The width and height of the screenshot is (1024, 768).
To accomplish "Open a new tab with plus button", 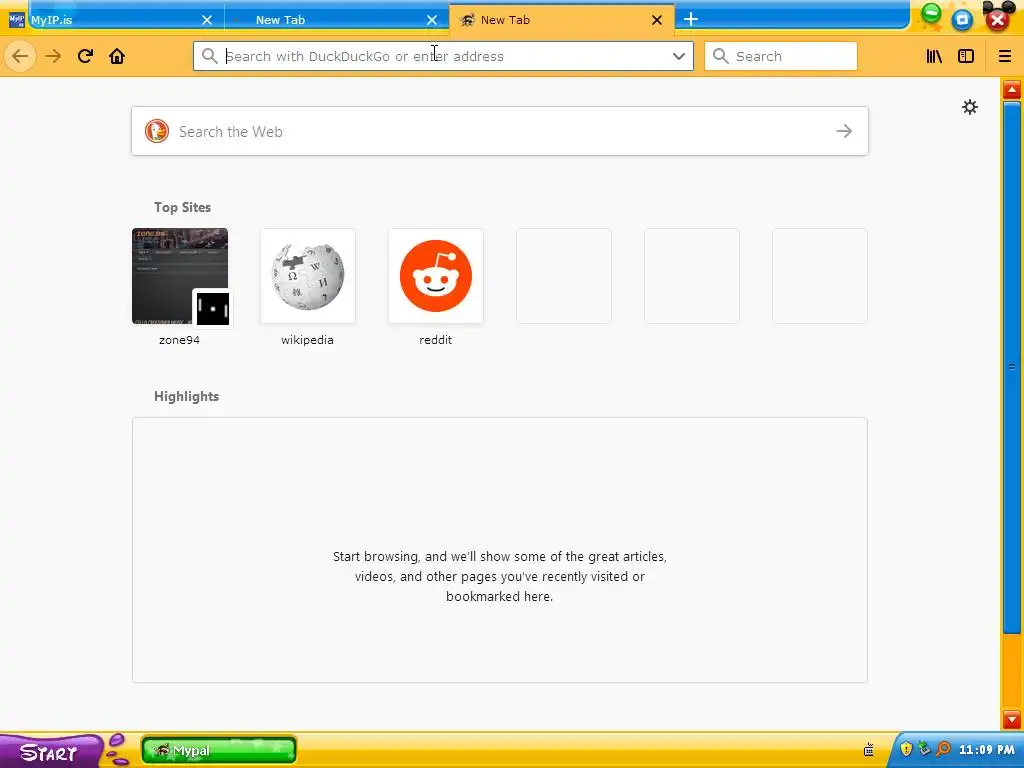I will point(690,20).
